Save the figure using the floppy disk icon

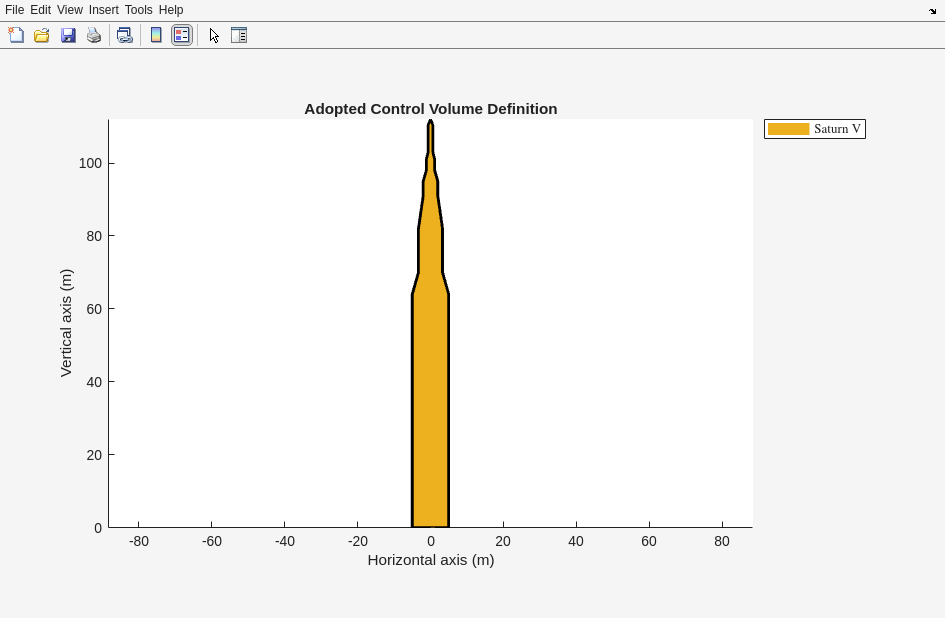[68, 35]
